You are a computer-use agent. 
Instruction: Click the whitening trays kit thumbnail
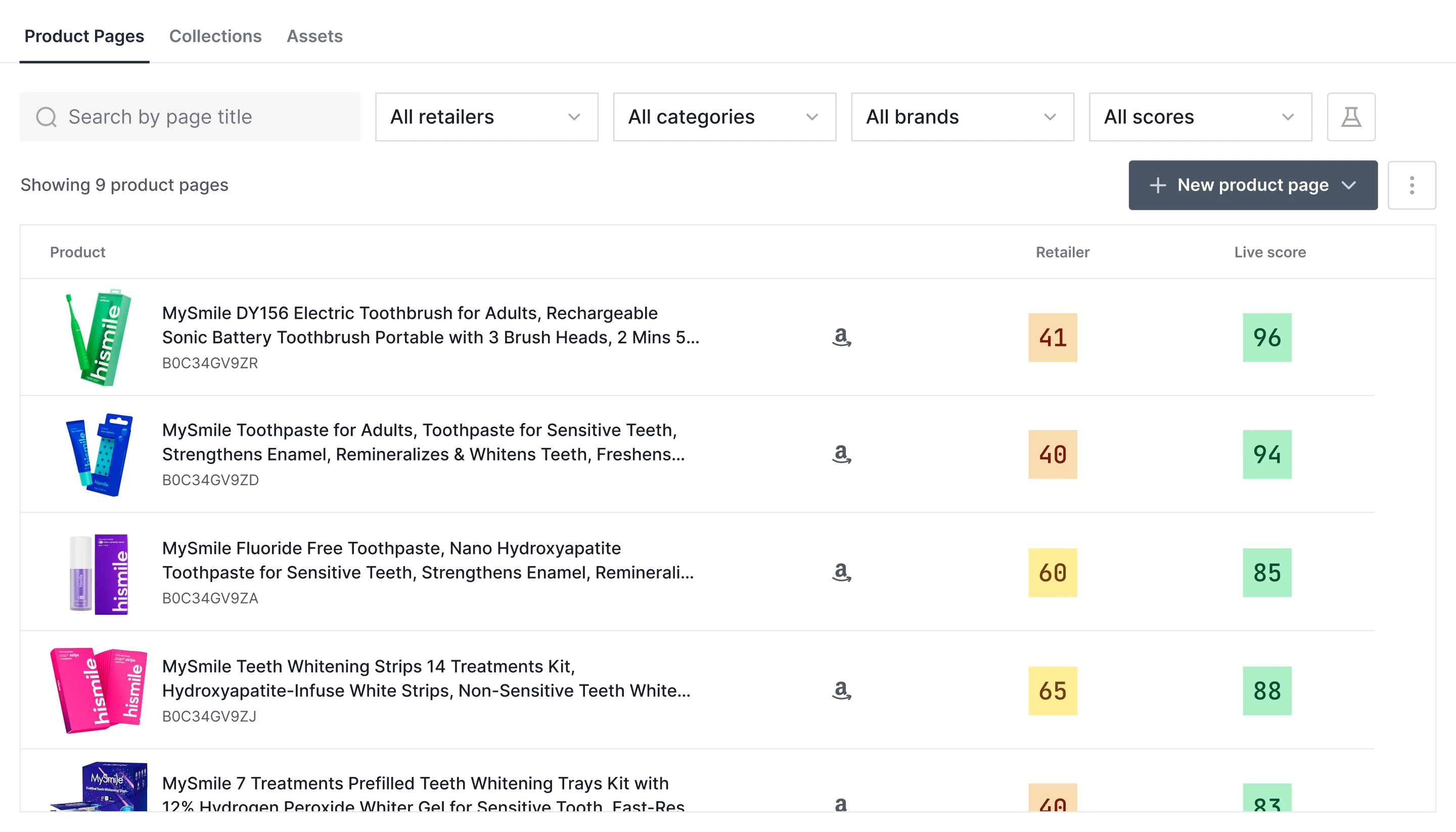(x=98, y=787)
